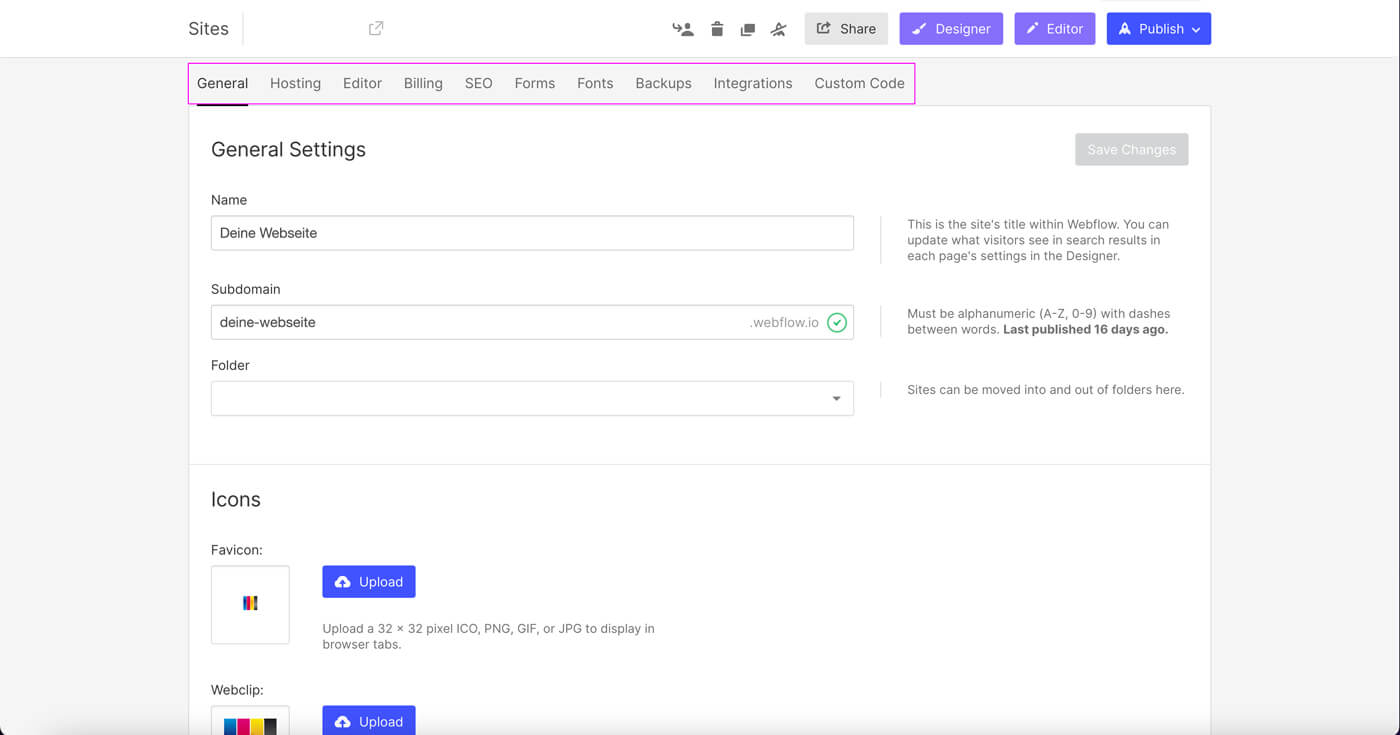Open the Integrations tab

pyautogui.click(x=753, y=83)
